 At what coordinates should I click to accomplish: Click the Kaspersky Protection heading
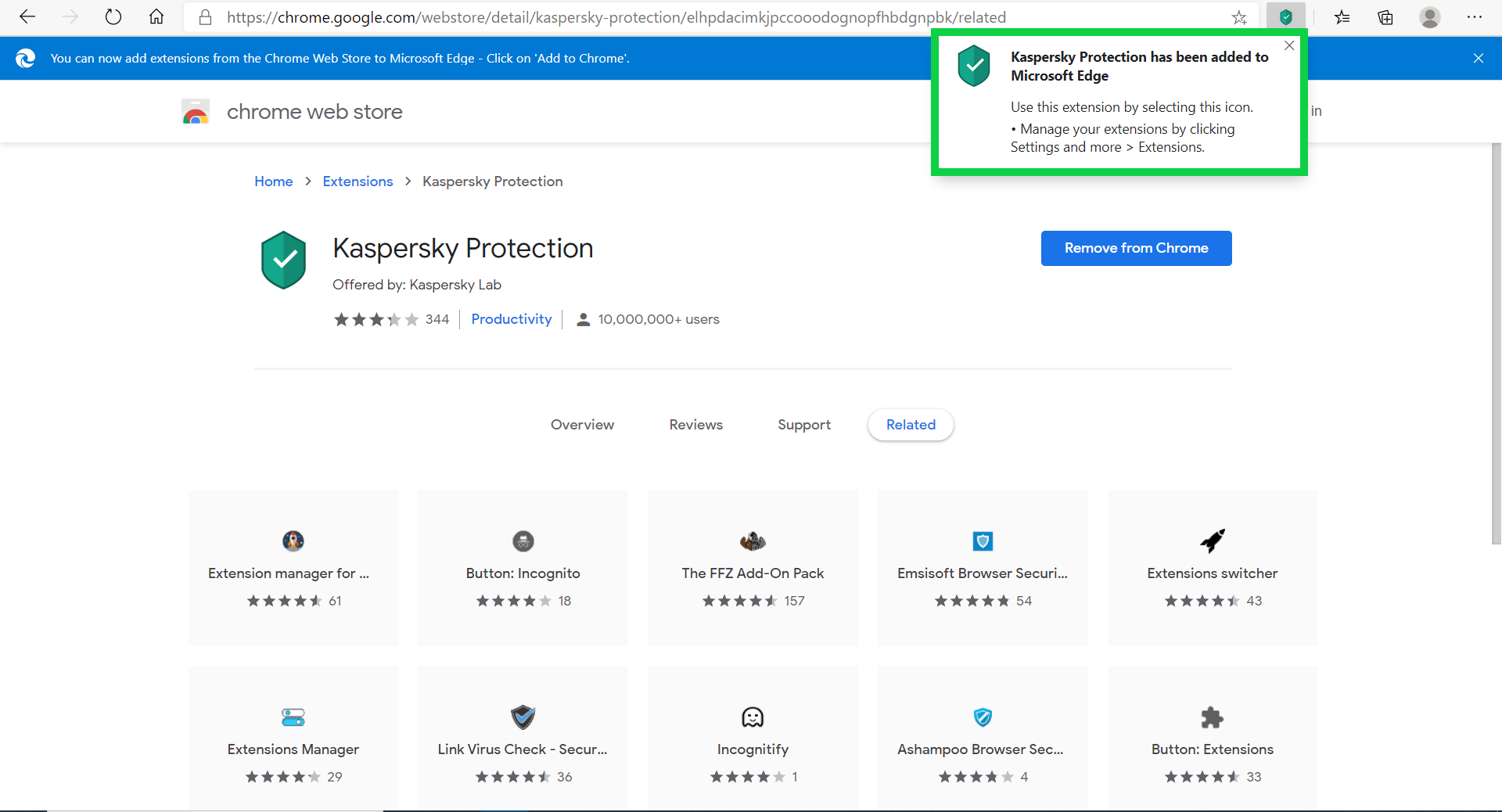[463, 248]
